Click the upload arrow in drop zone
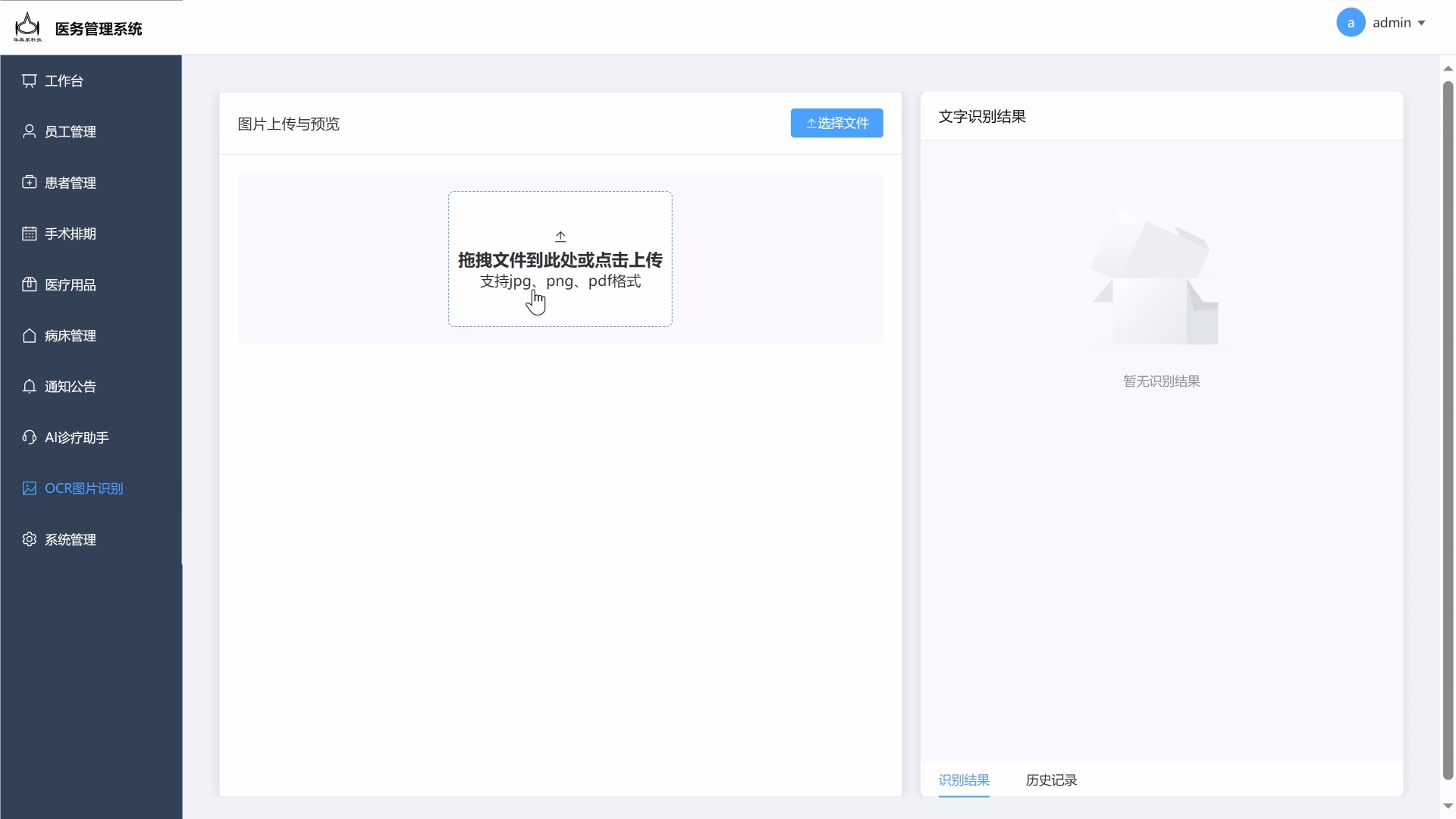This screenshot has width=1456, height=819. (x=560, y=237)
